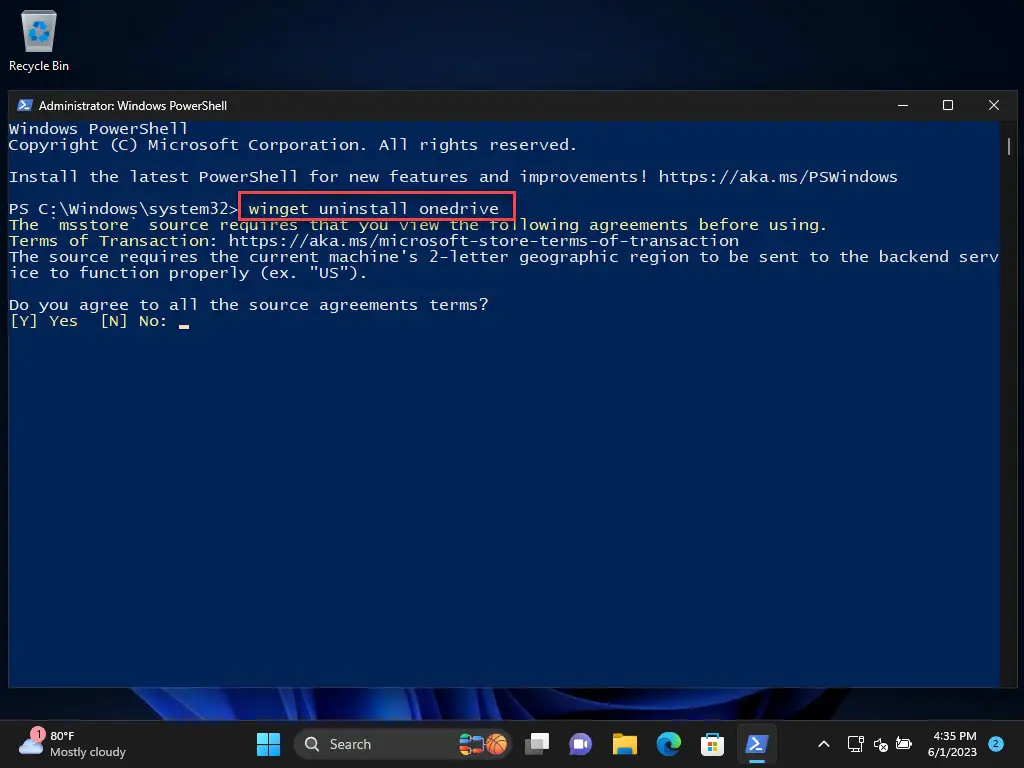
Task: Click 'ice to function properly (ex. "US").' line
Action: tap(188, 273)
